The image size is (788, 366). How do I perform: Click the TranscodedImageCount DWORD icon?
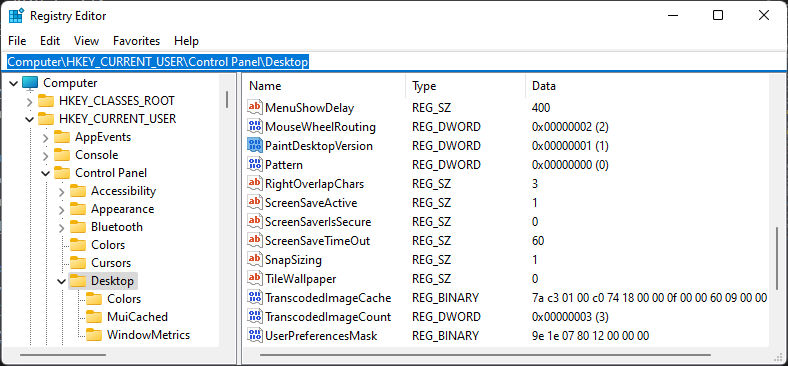[x=255, y=316]
